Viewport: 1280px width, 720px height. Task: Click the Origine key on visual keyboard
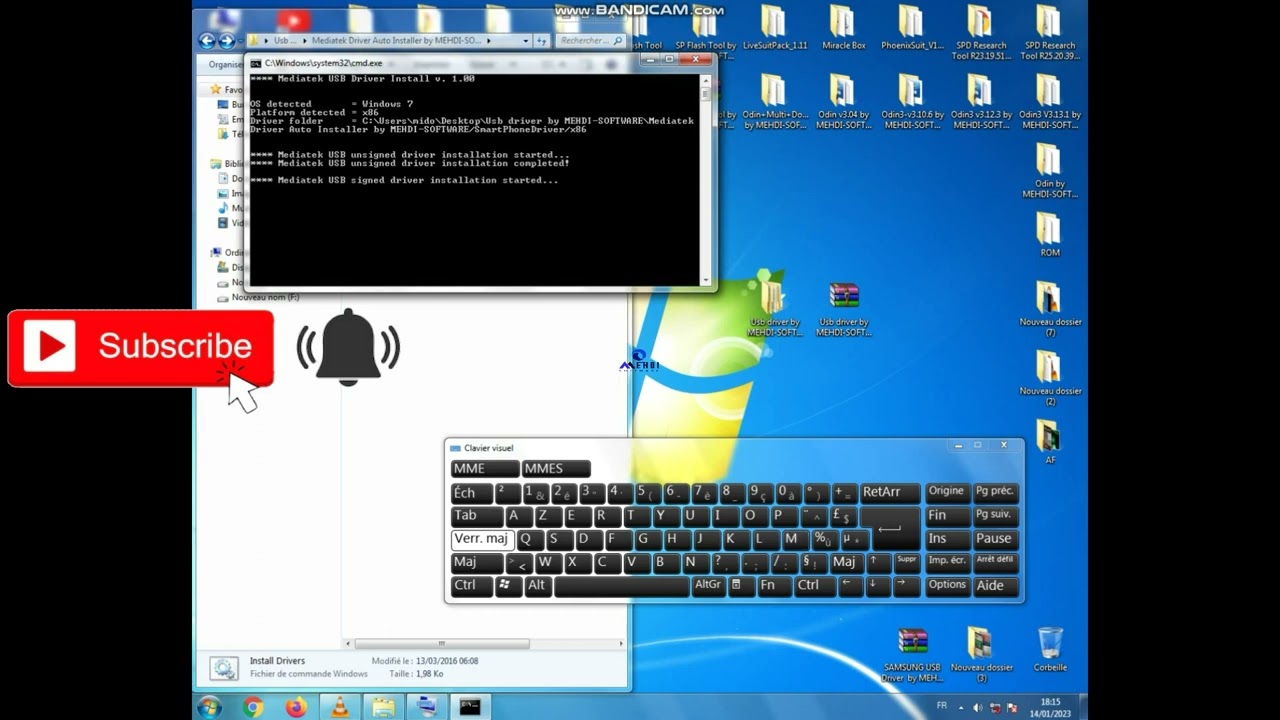pyautogui.click(x=947, y=492)
